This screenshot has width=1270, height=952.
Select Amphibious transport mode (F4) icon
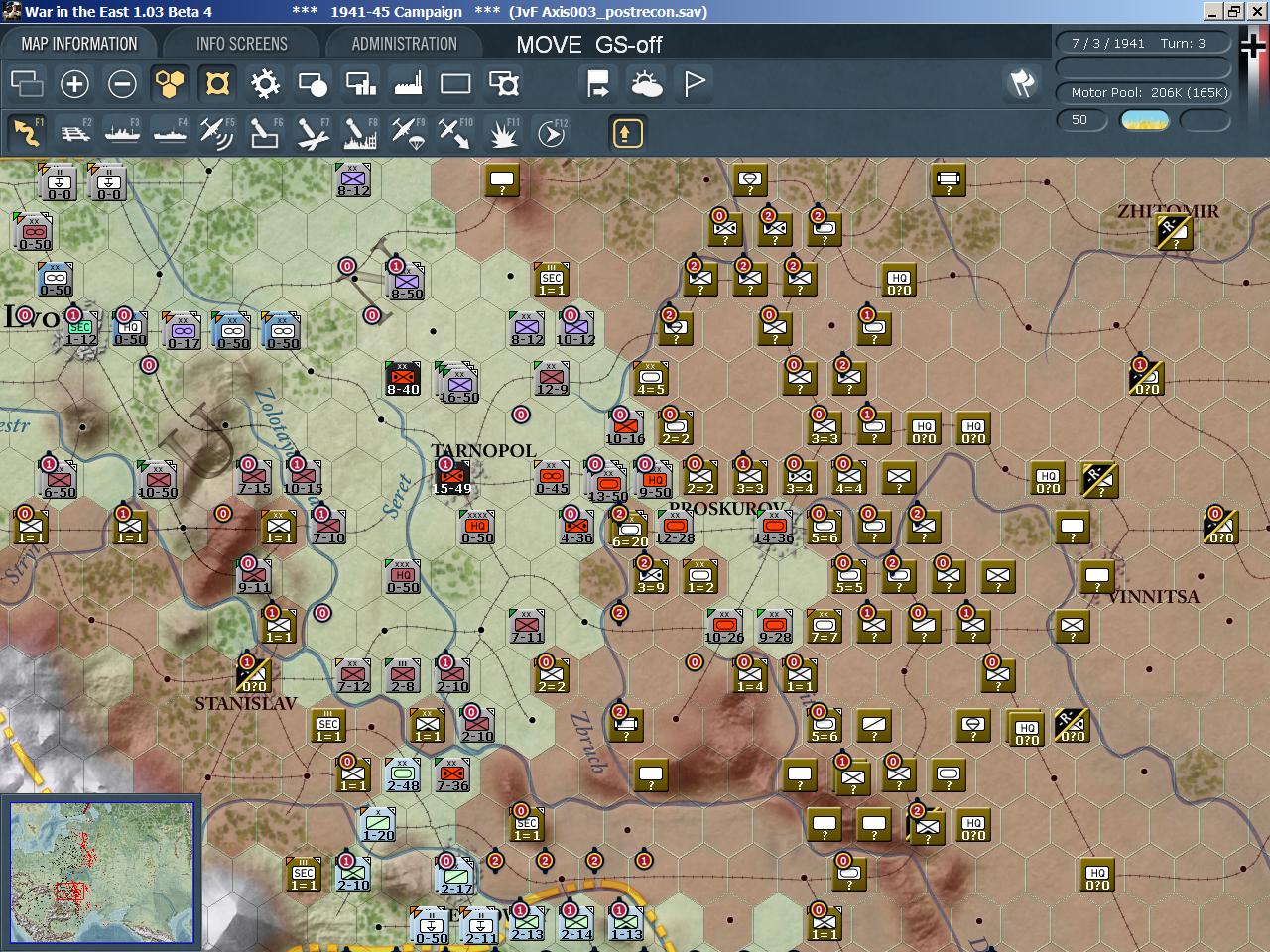pos(170,133)
